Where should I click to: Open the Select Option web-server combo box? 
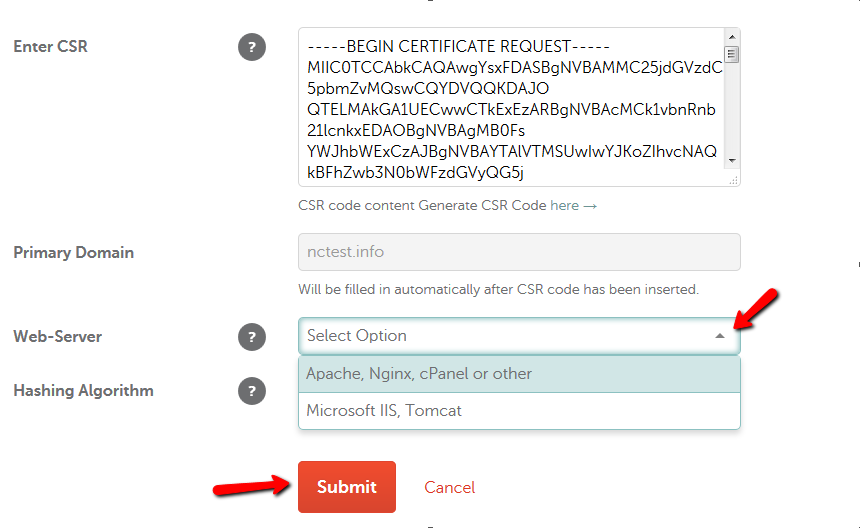click(519, 336)
